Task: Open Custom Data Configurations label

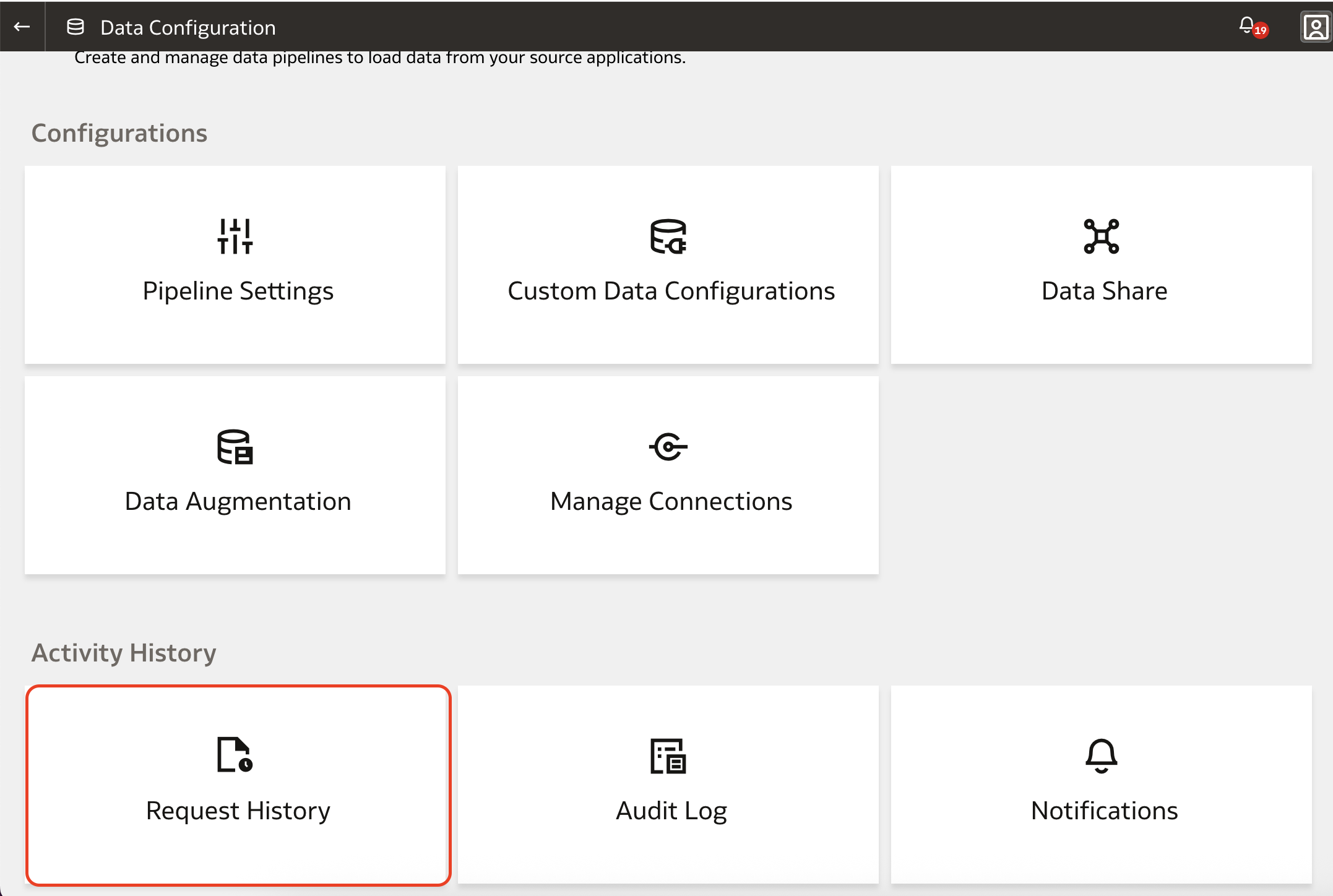Action: pos(671,291)
